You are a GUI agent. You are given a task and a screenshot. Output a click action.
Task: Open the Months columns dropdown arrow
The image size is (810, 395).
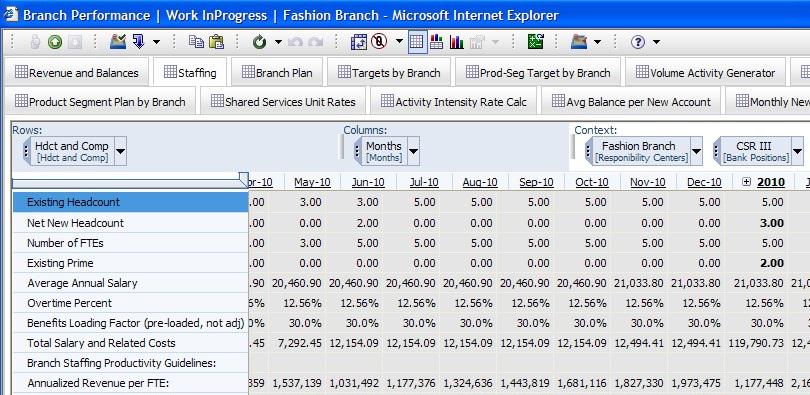click(x=413, y=151)
